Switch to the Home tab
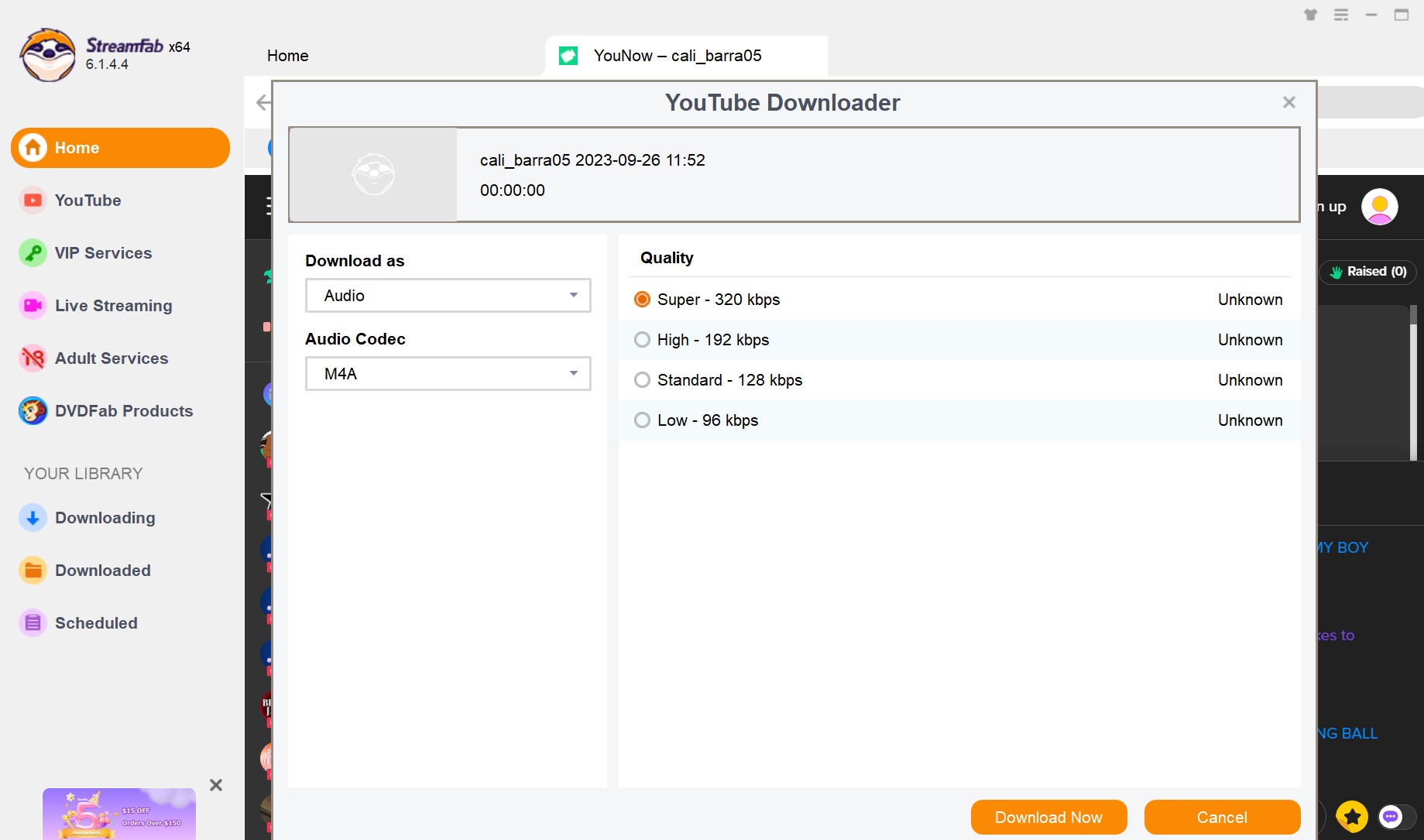The width and height of the screenshot is (1424, 840). [x=287, y=56]
